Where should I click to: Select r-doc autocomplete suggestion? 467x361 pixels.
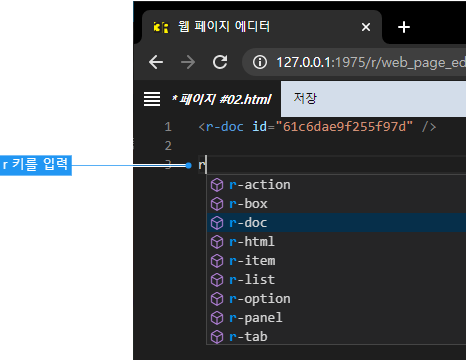pyautogui.click(x=336, y=223)
